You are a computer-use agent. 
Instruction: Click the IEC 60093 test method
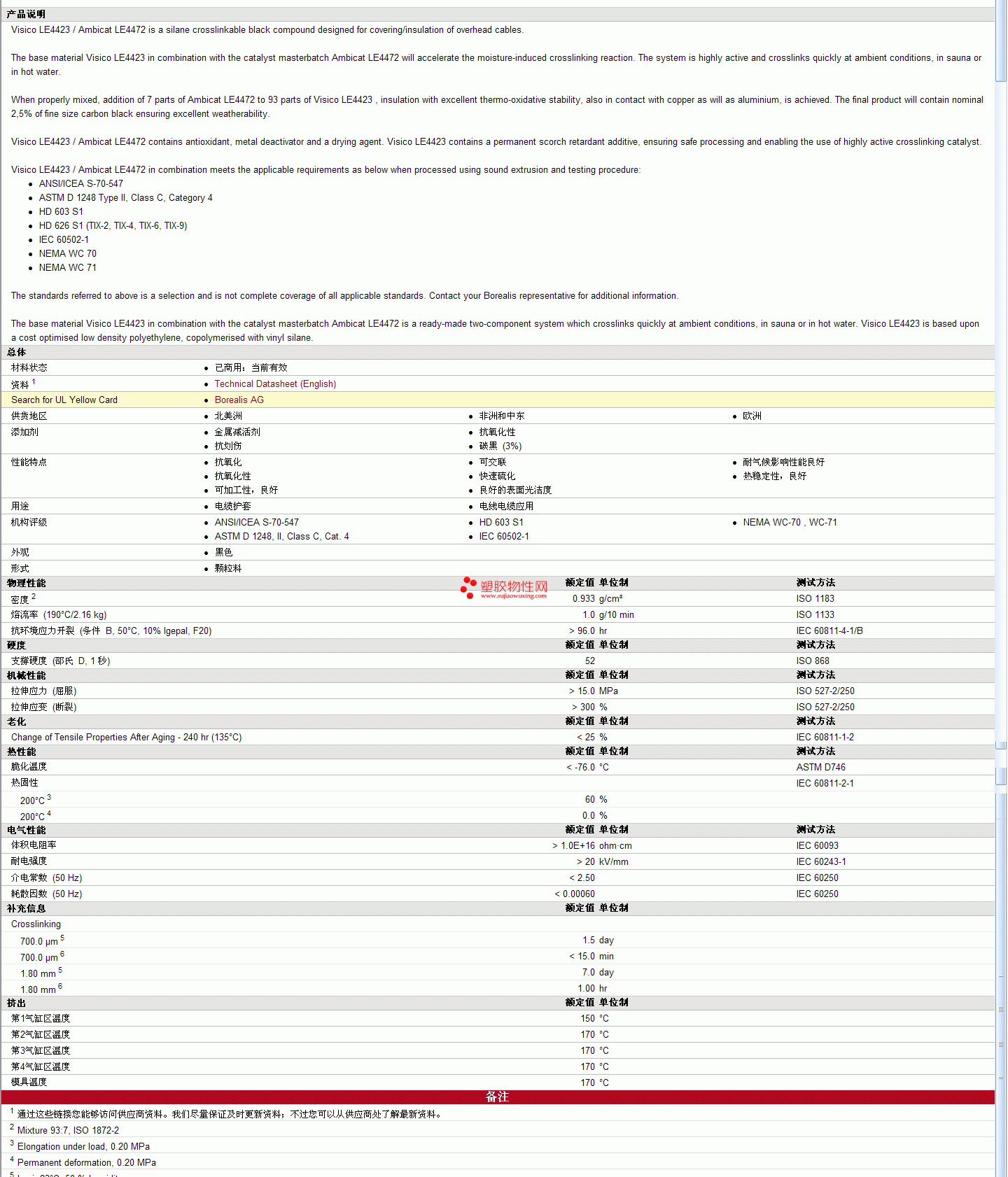[x=818, y=845]
